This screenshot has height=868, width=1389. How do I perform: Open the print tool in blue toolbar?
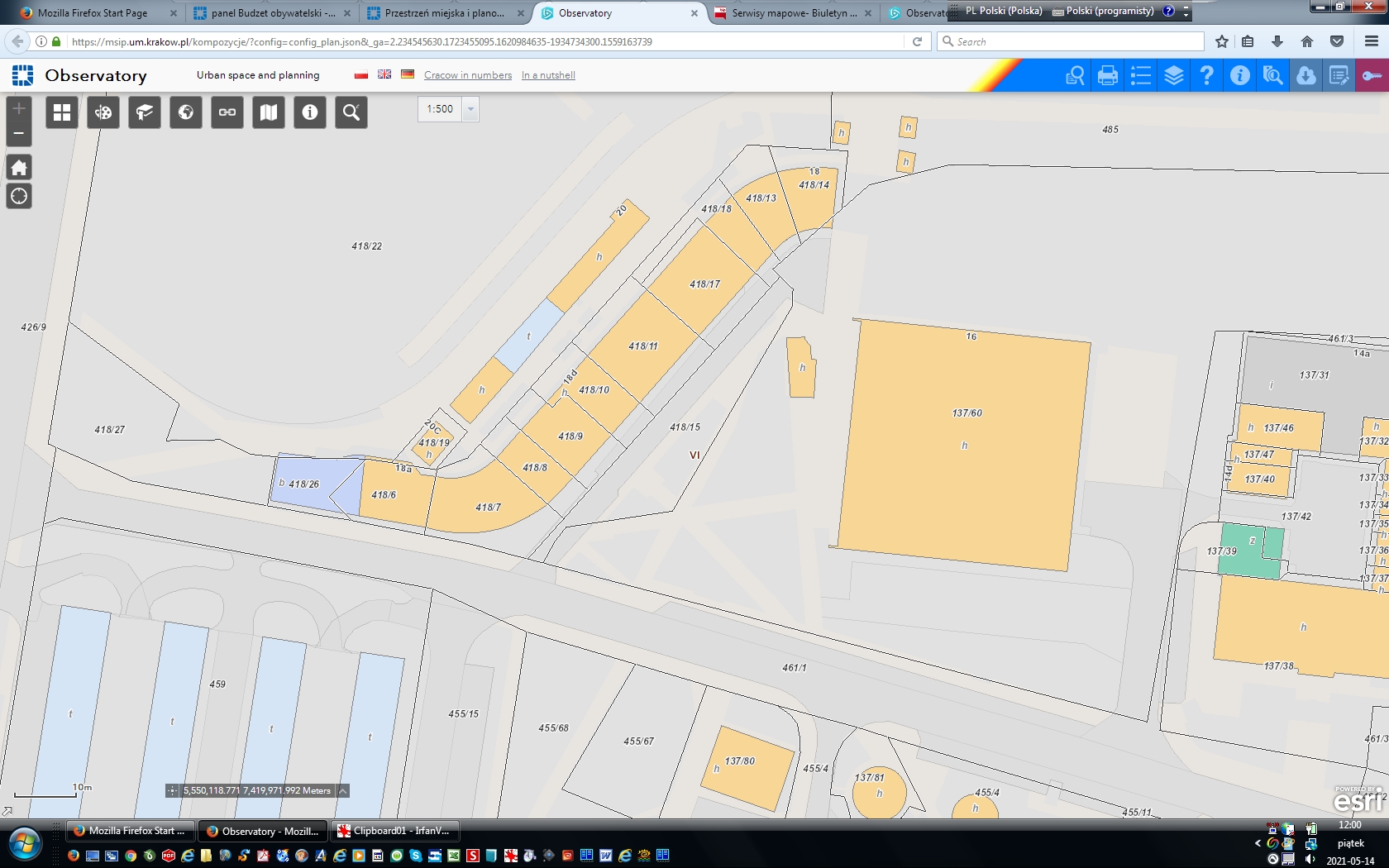(1107, 76)
